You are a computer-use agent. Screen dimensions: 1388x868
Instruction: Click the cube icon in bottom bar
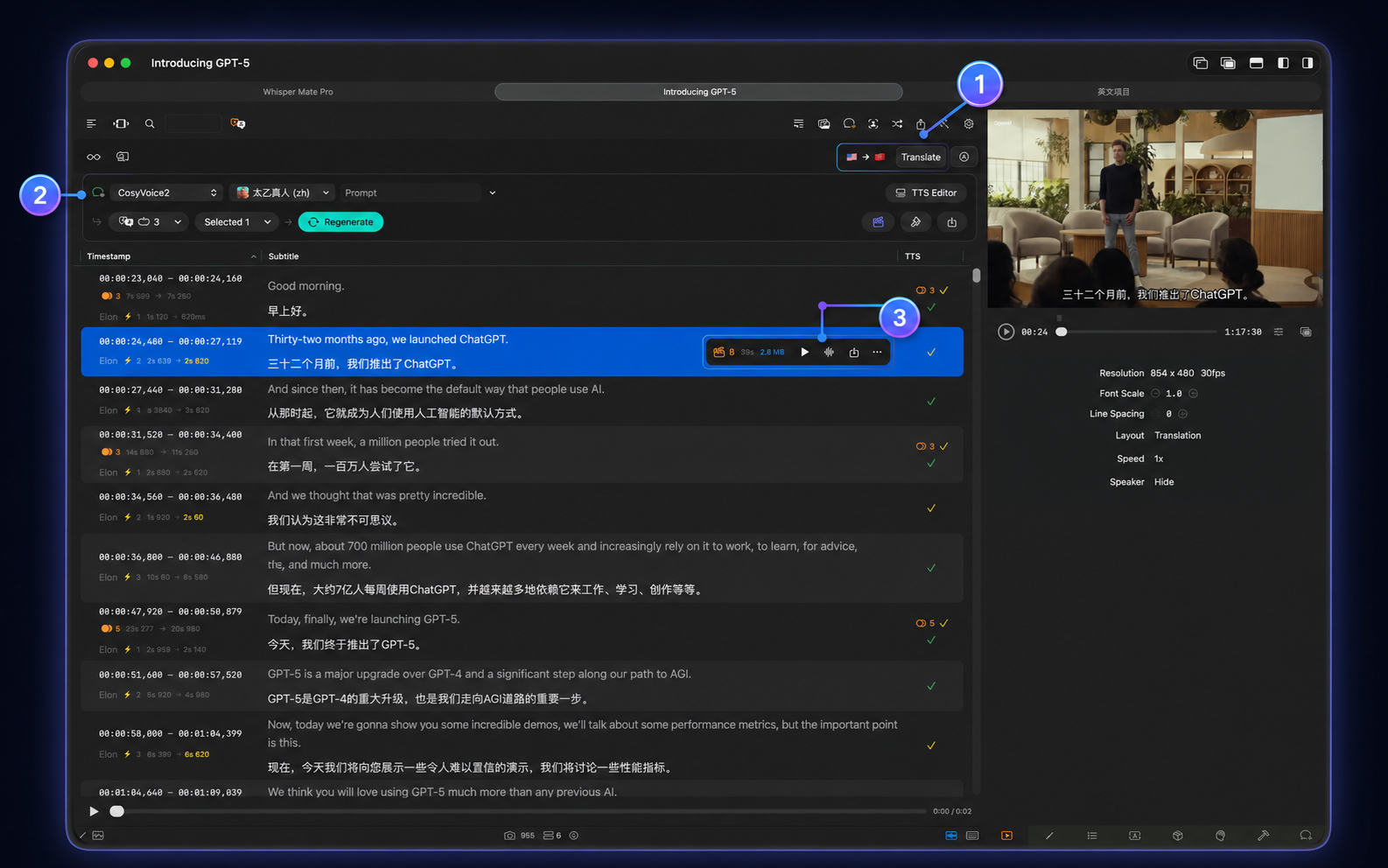pos(1178,836)
